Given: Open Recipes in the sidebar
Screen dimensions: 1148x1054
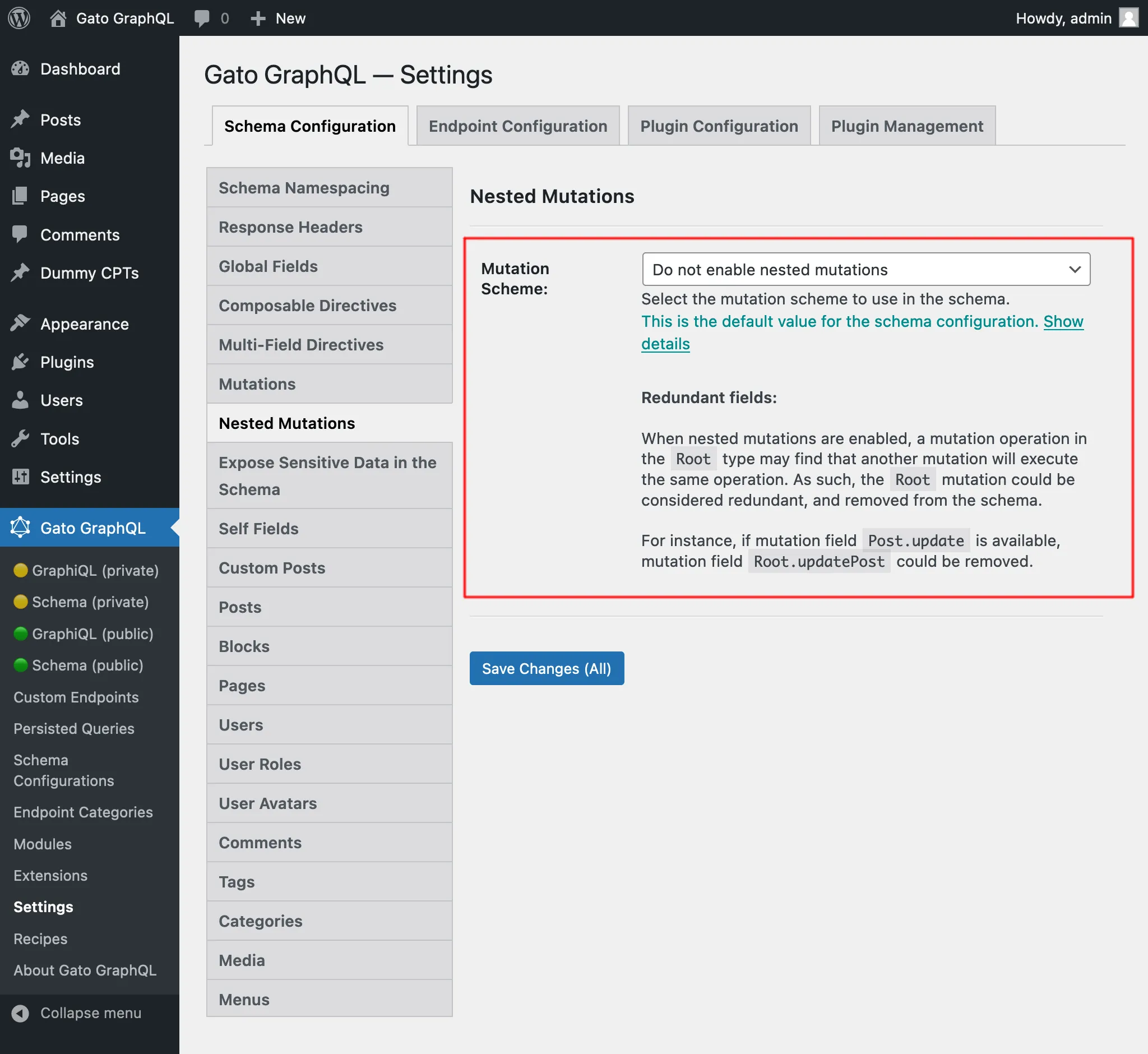Looking at the screenshot, I should (40, 939).
